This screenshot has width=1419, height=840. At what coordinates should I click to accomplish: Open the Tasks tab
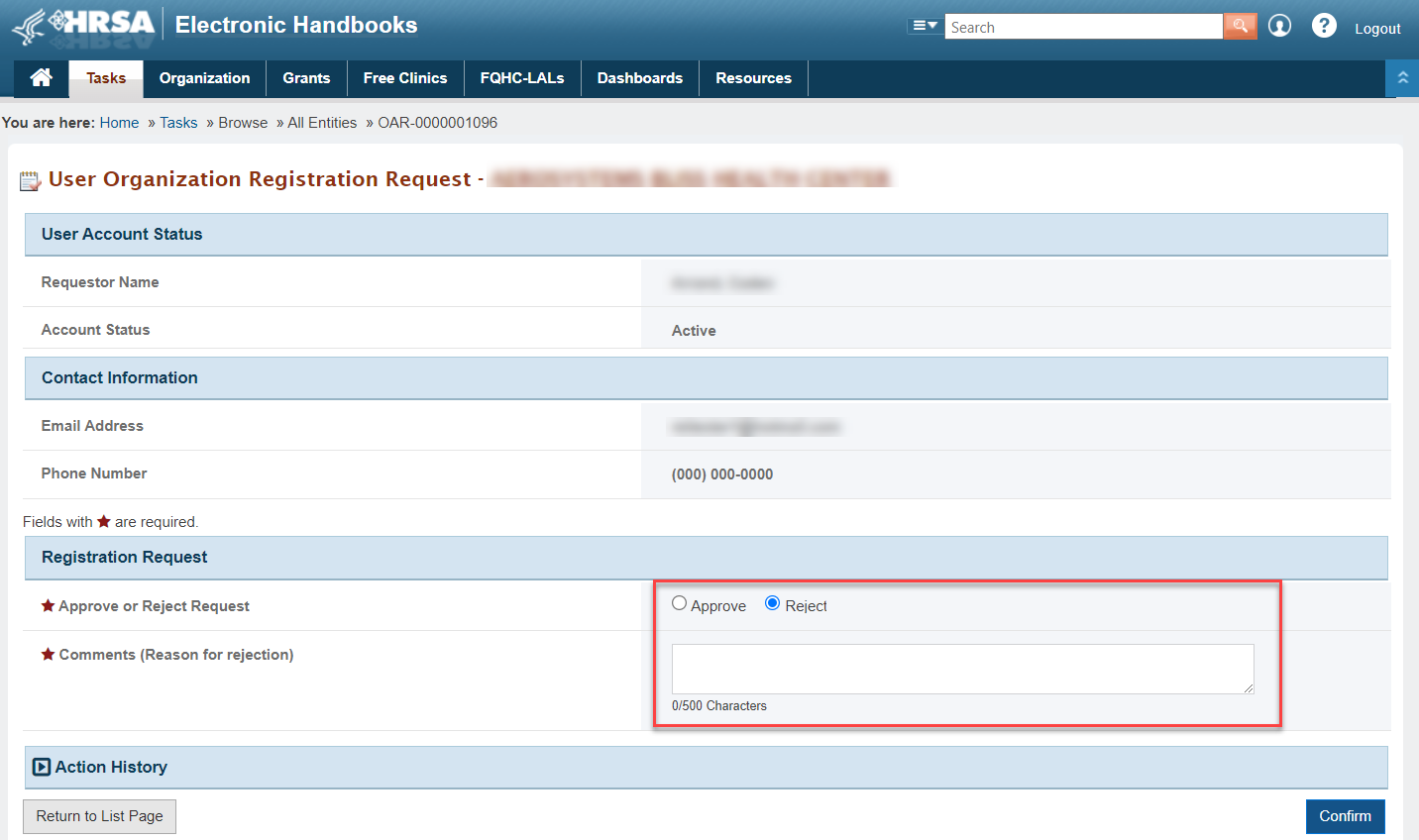coord(106,78)
